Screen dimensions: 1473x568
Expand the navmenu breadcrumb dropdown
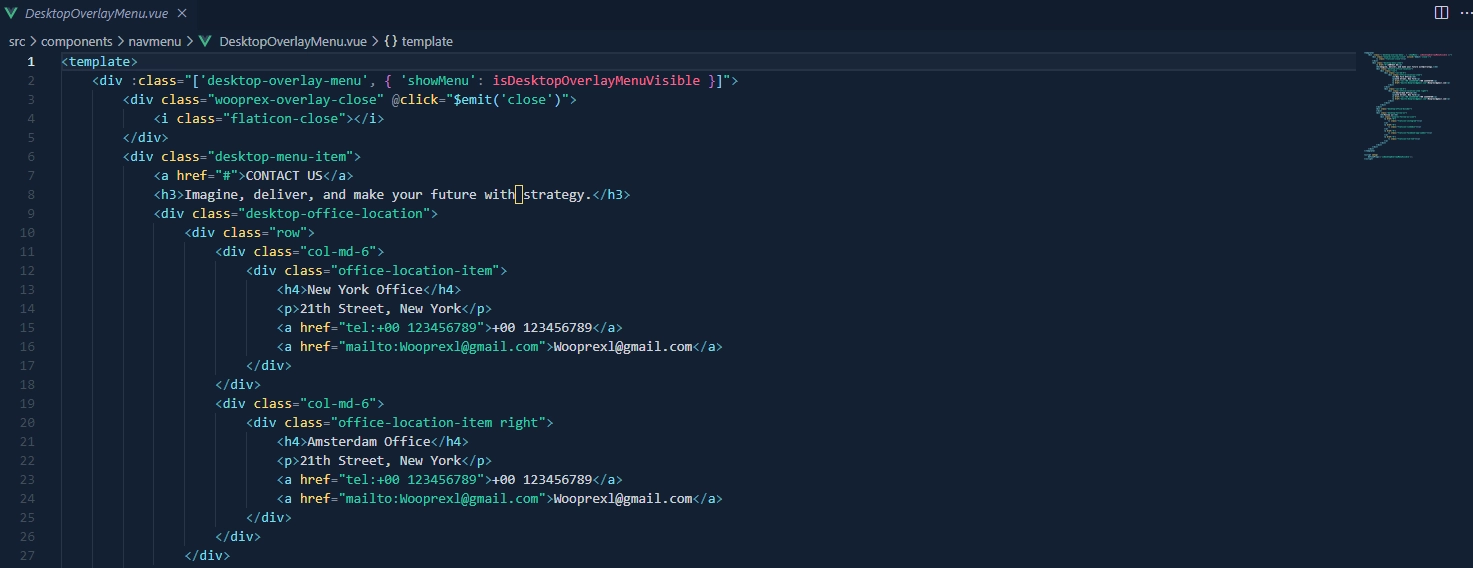[154, 41]
